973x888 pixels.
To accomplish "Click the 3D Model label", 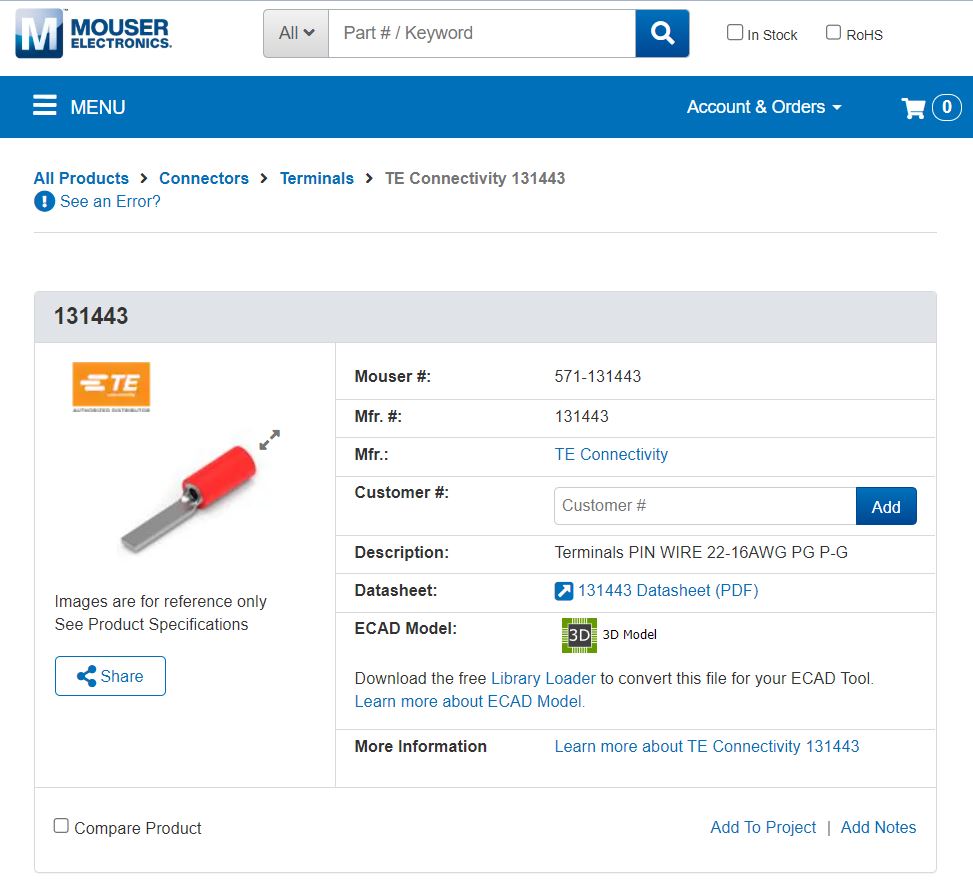I will tap(629, 635).
